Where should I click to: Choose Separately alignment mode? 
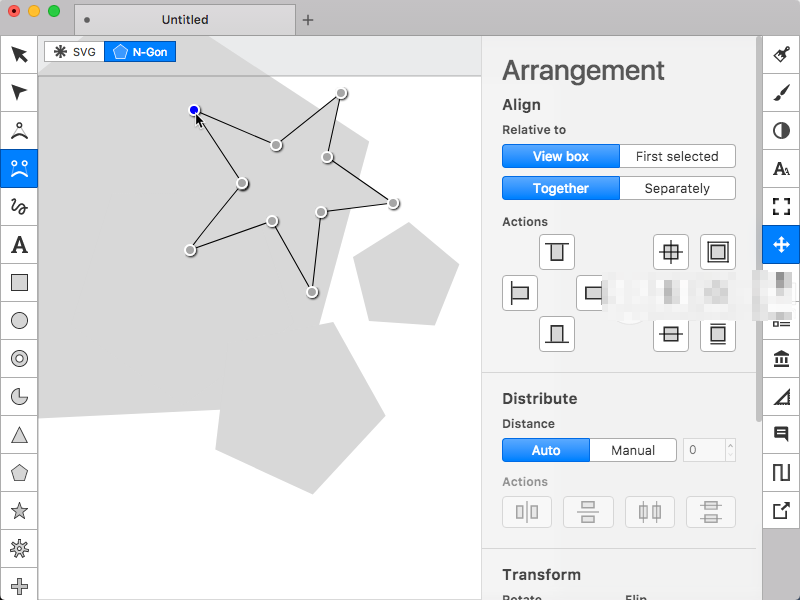(x=678, y=188)
